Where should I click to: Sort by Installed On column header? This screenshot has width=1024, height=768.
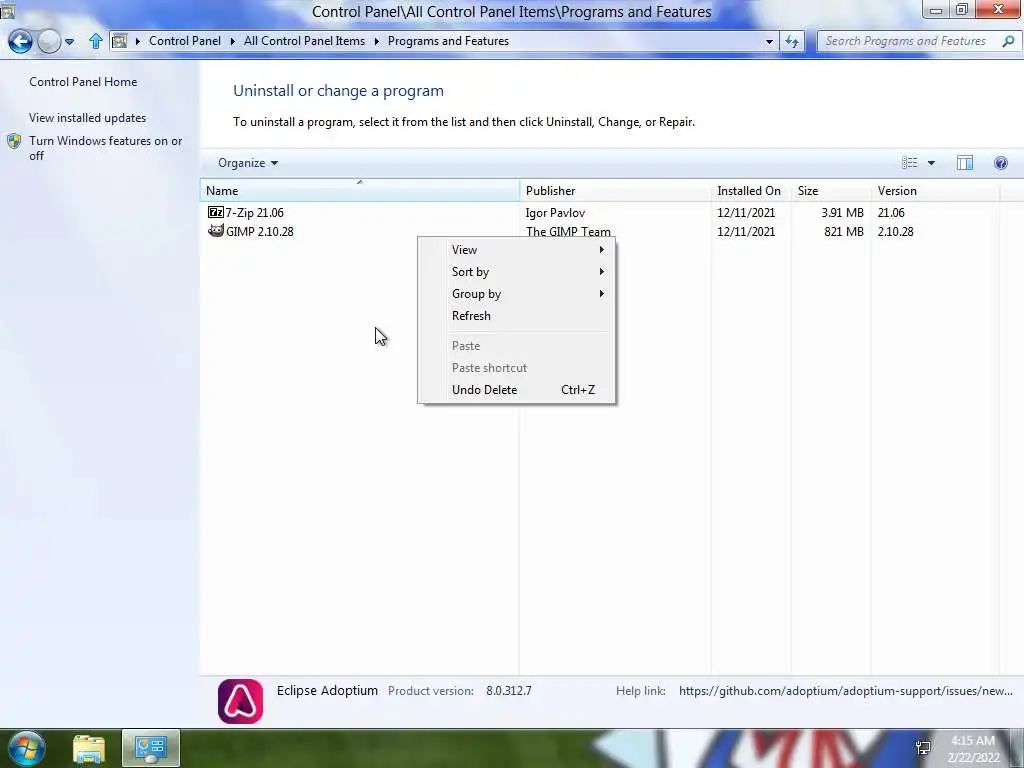click(751, 191)
